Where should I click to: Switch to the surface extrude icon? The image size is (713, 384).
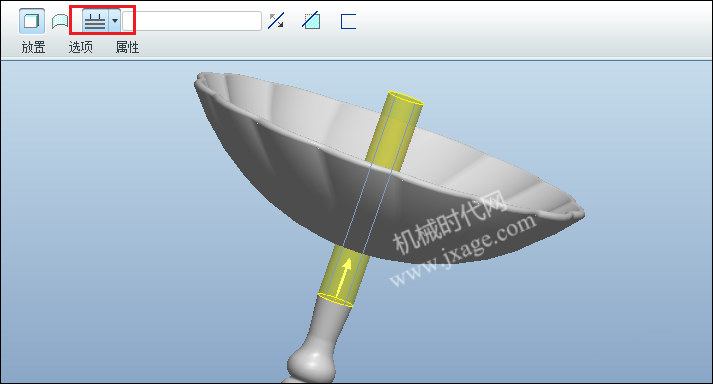click(60, 21)
